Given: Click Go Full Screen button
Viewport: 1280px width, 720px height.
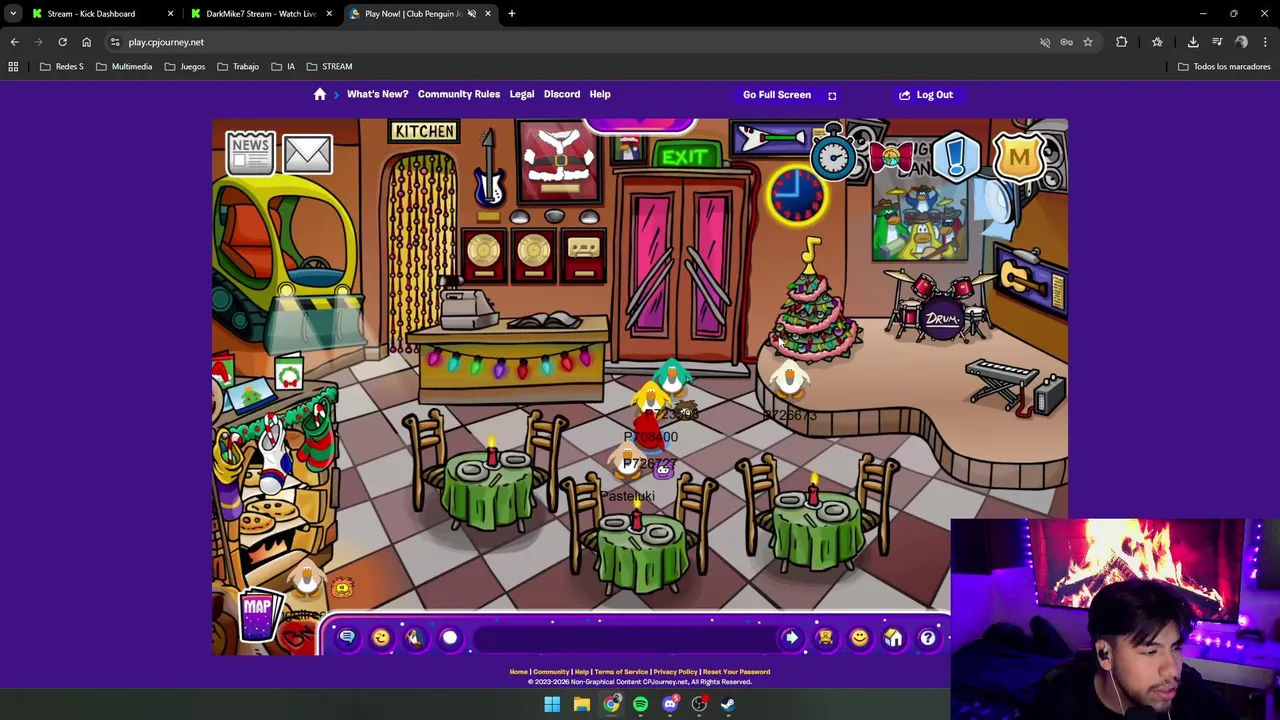Looking at the screenshot, I should [789, 95].
